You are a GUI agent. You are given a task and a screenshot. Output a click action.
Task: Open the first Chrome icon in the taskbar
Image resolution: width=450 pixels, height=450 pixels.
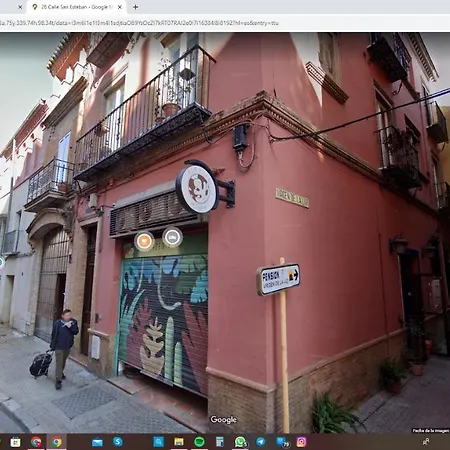(x=36, y=442)
